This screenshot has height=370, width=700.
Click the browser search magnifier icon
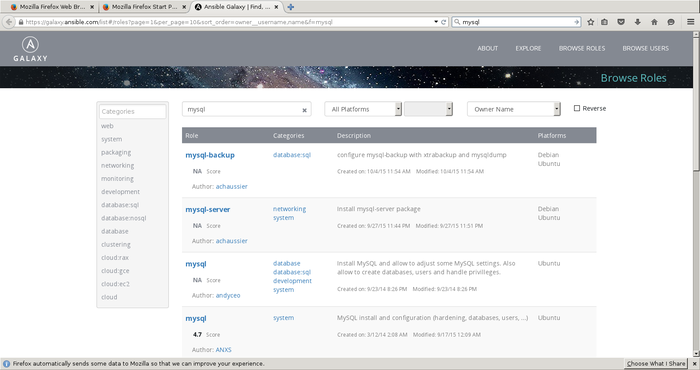pos(457,22)
